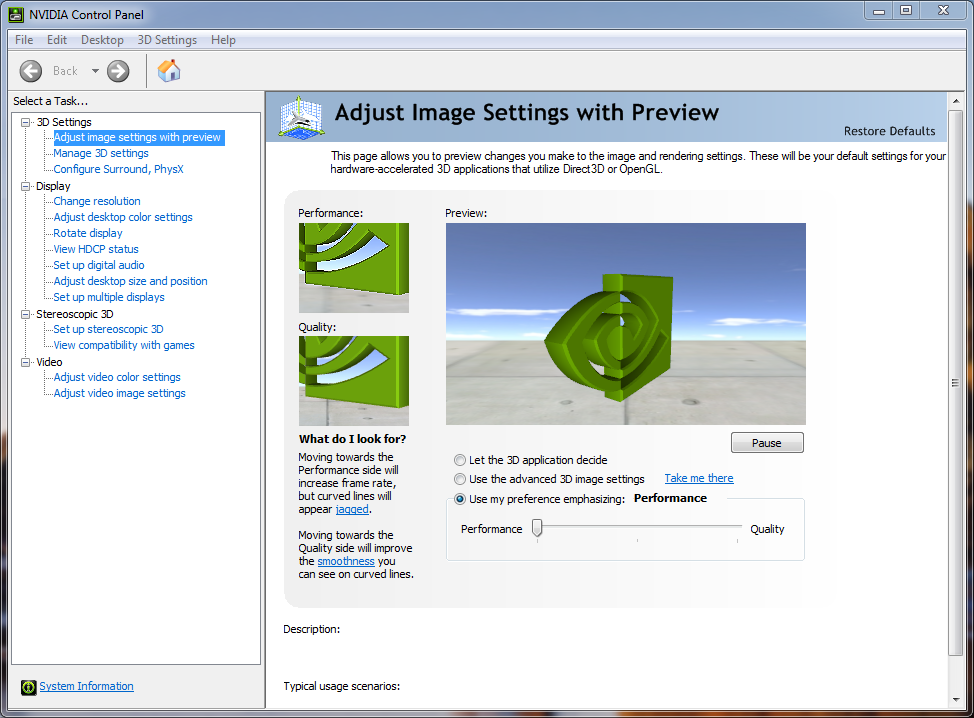Open the home page via the toolbar icon
Image resolution: width=974 pixels, height=718 pixels.
point(168,71)
